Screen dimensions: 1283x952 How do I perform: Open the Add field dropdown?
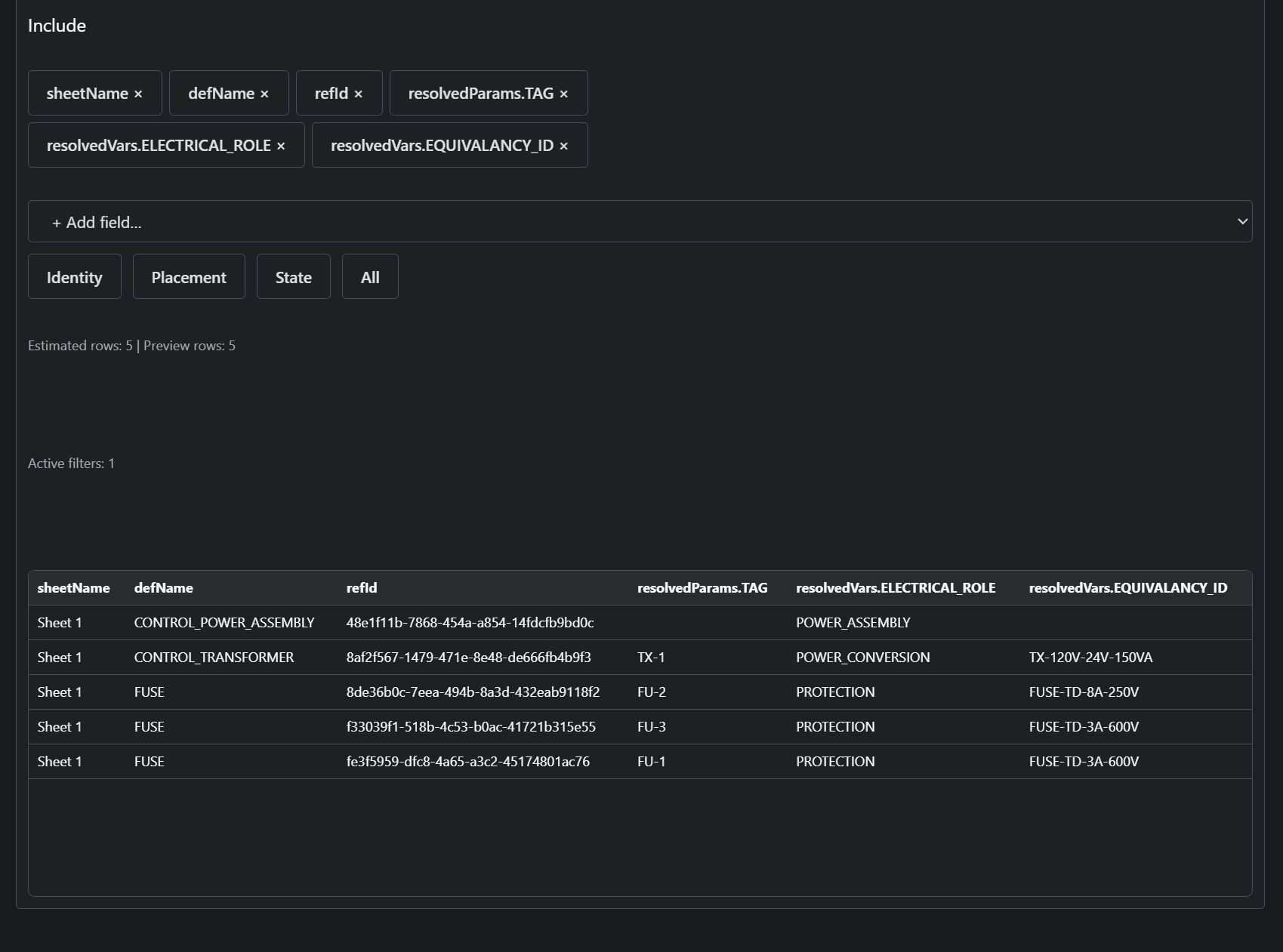pyautogui.click(x=640, y=221)
